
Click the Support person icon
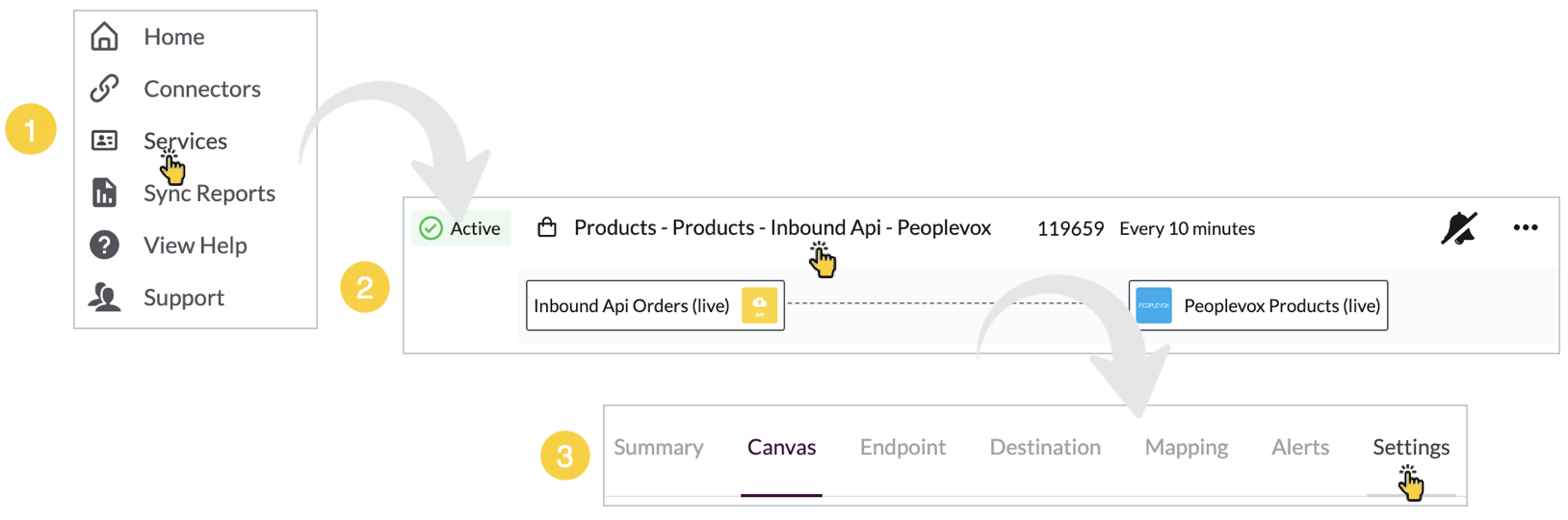(x=104, y=297)
